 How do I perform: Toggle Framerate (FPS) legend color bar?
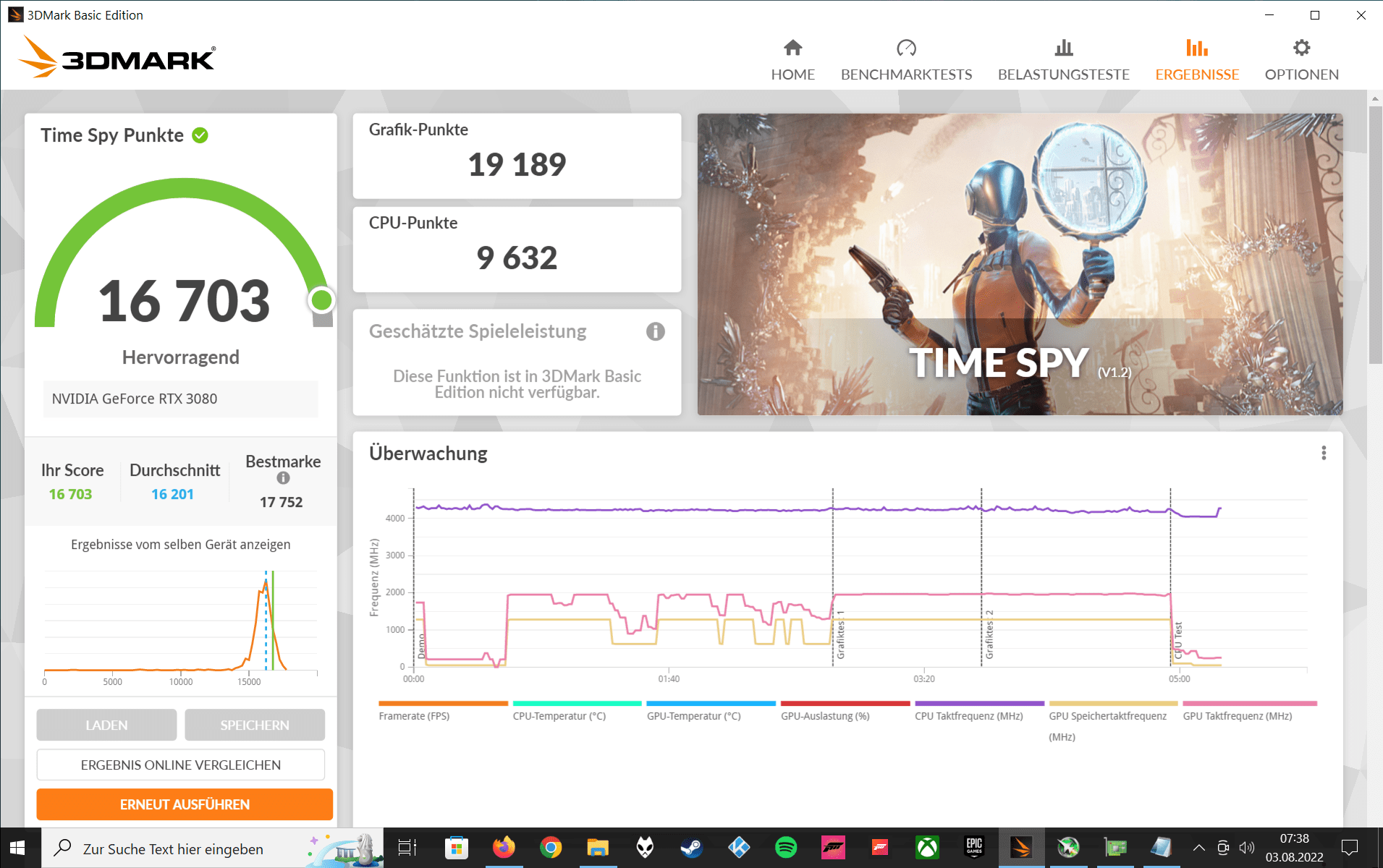click(443, 703)
